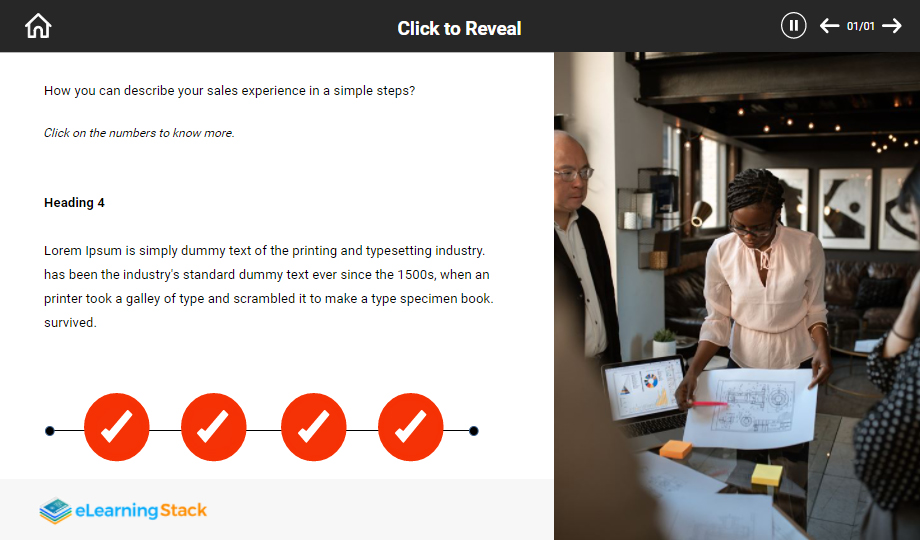Select the third red checkmark circle

(313, 427)
